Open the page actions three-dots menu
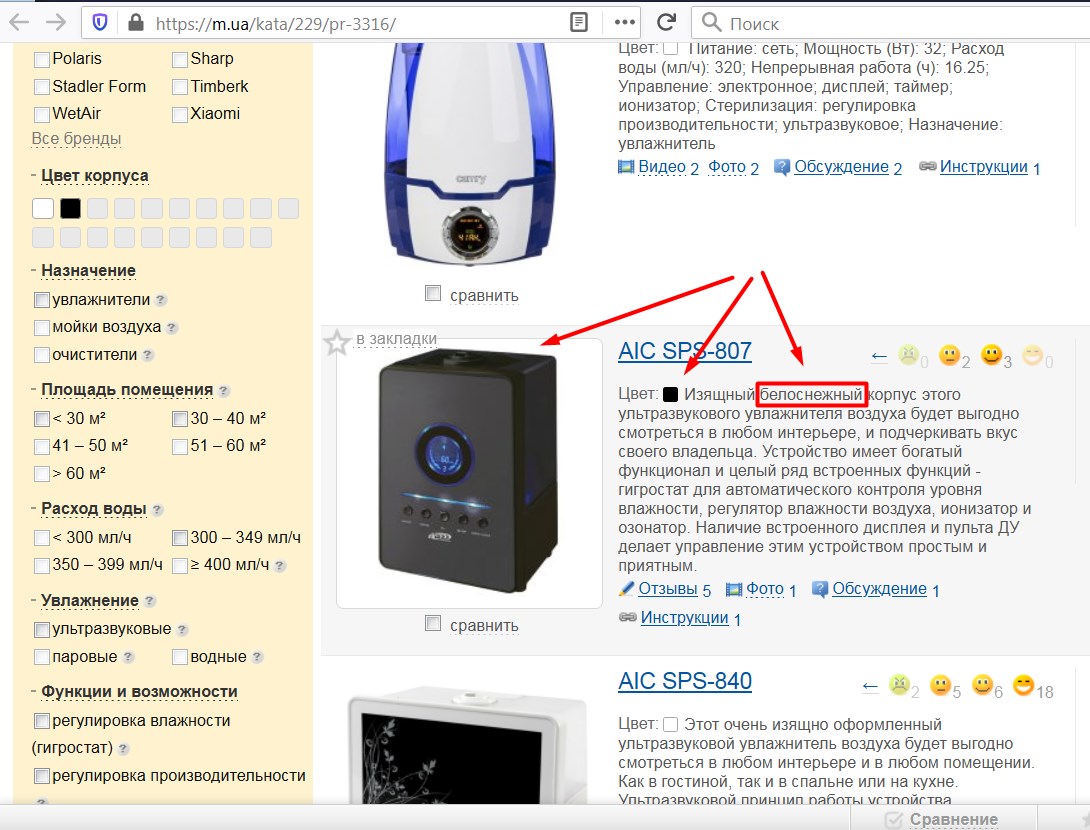This screenshot has width=1090, height=830. click(625, 22)
